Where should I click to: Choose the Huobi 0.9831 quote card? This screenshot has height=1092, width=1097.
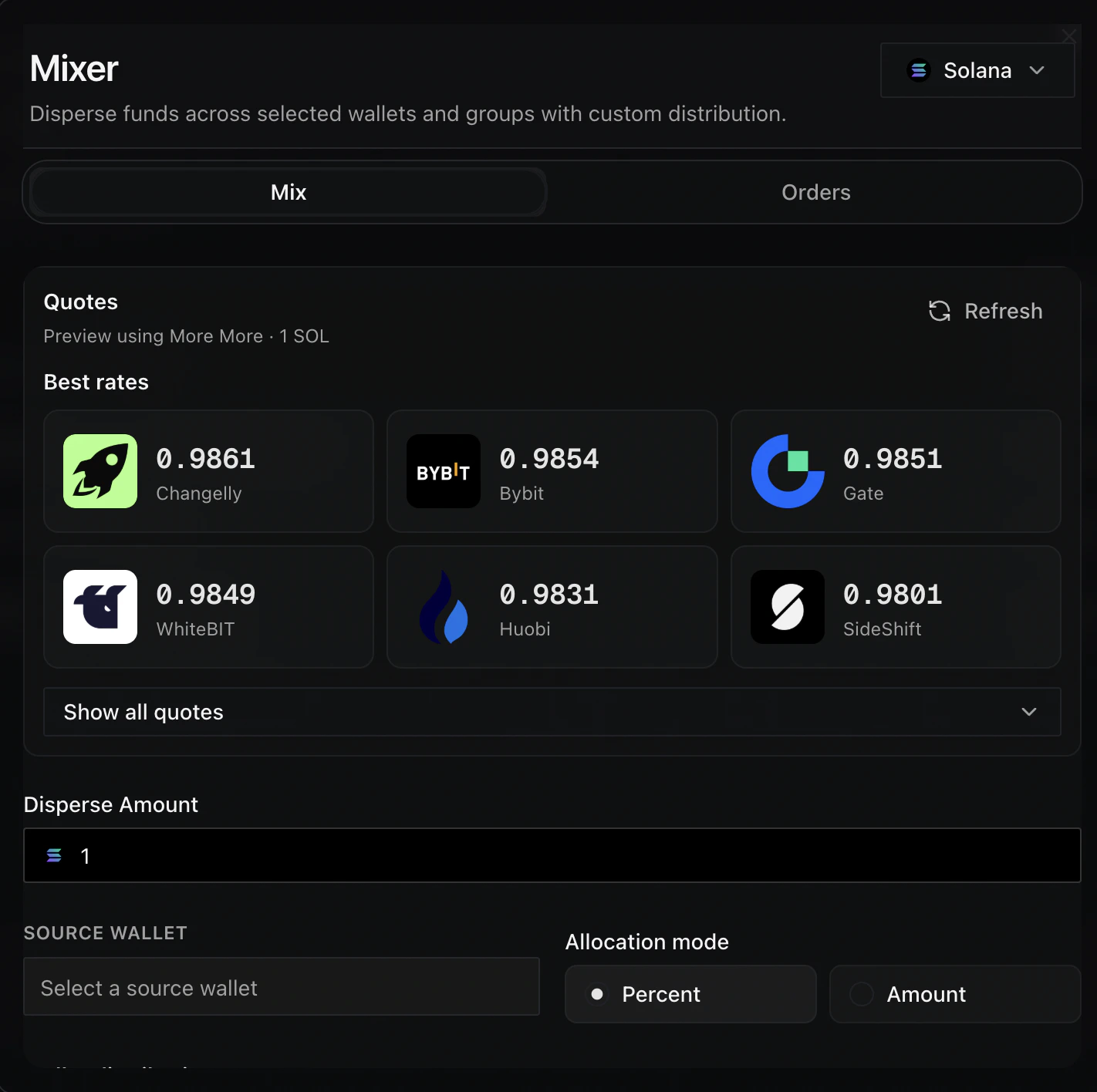coord(552,607)
